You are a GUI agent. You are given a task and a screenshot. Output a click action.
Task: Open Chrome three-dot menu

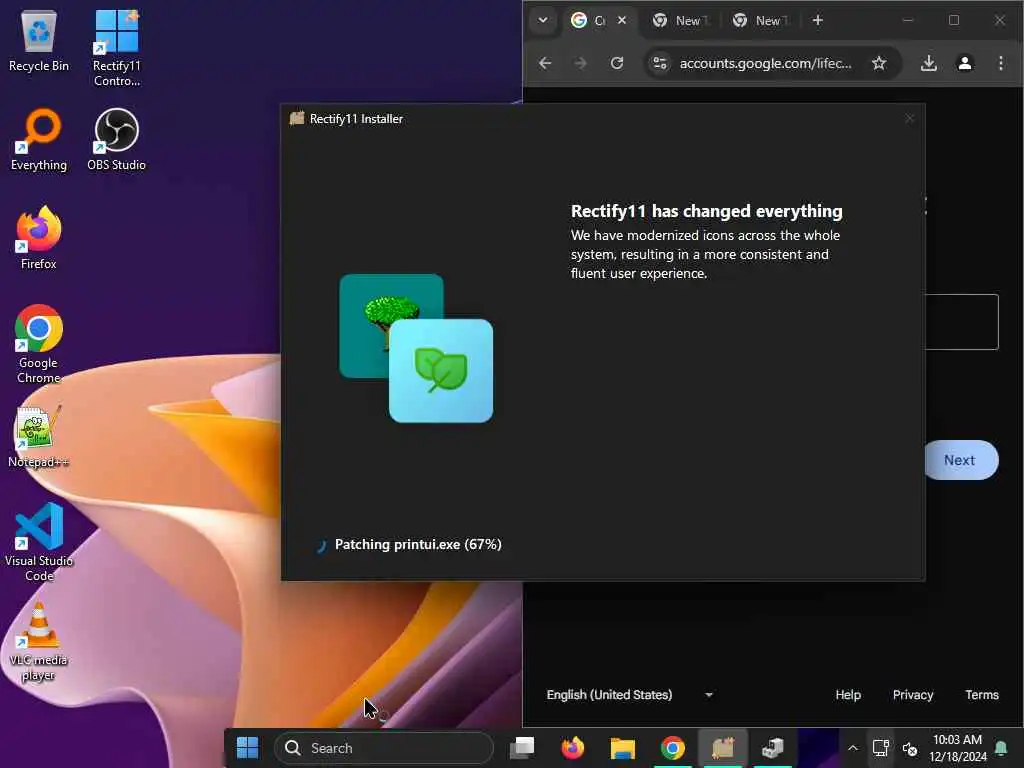click(x=1000, y=63)
